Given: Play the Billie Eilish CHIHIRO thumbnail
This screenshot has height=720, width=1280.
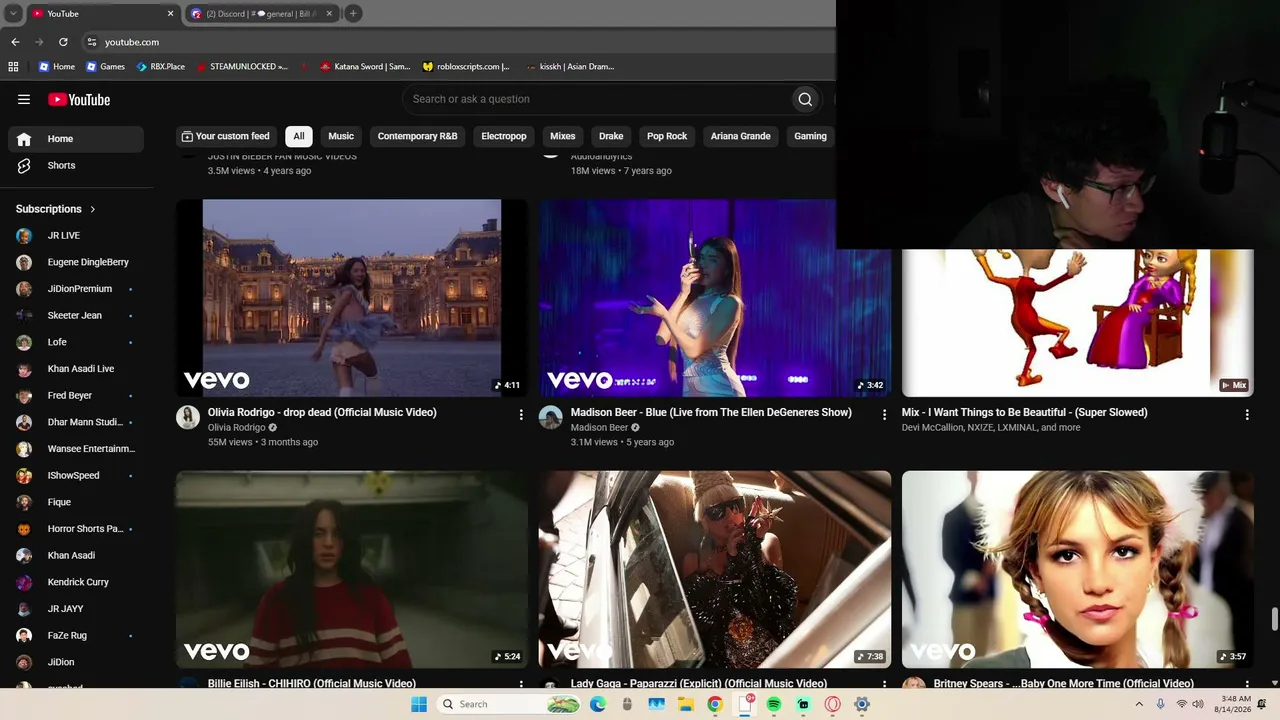Looking at the screenshot, I should (x=352, y=569).
